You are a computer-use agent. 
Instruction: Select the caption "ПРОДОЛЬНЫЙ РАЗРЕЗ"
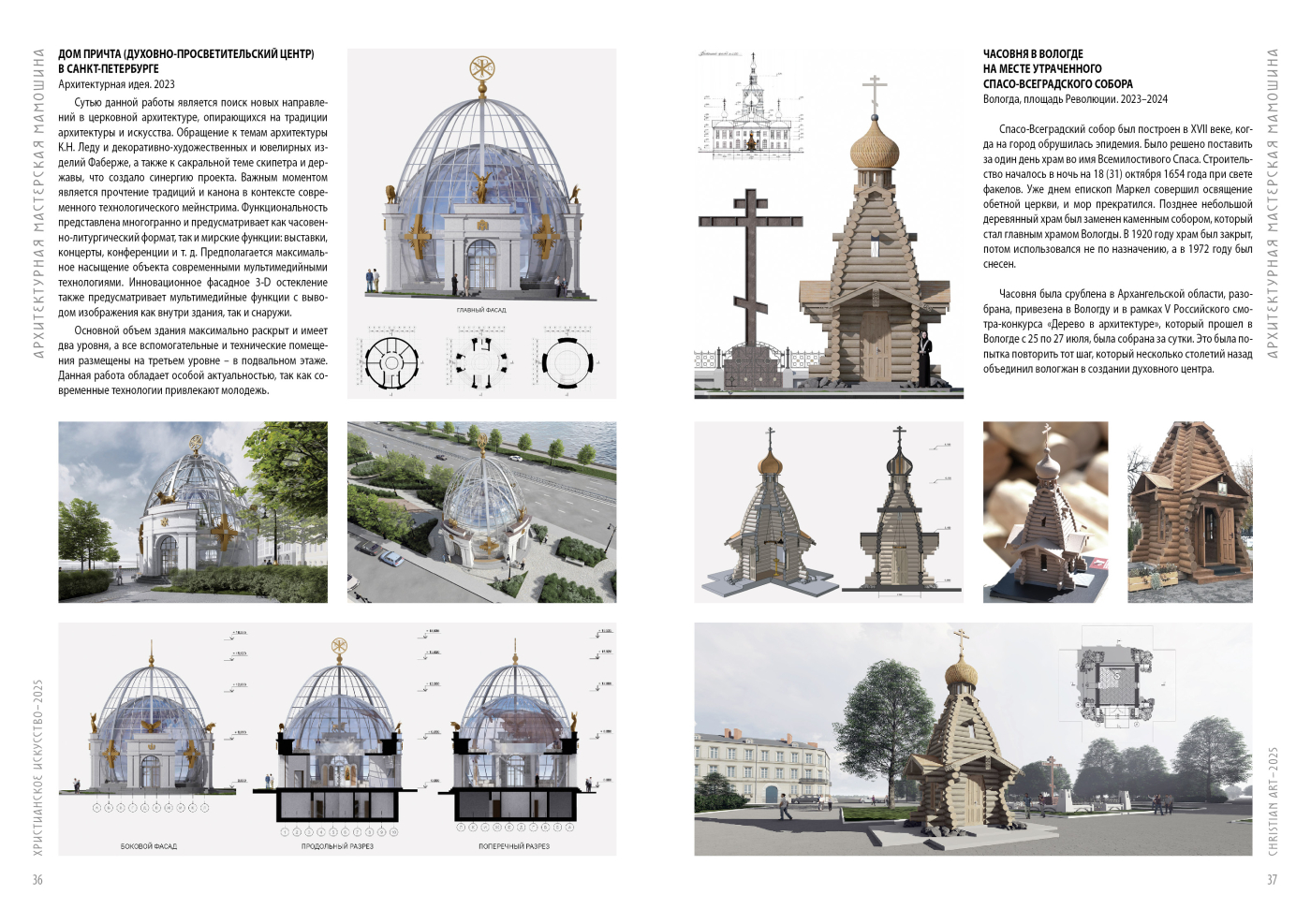(x=337, y=846)
